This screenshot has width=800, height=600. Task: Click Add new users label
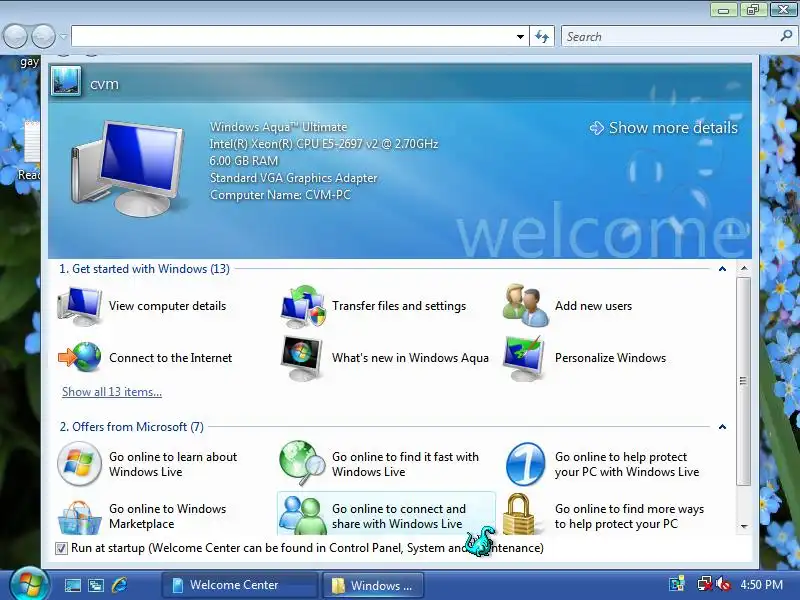coord(593,306)
